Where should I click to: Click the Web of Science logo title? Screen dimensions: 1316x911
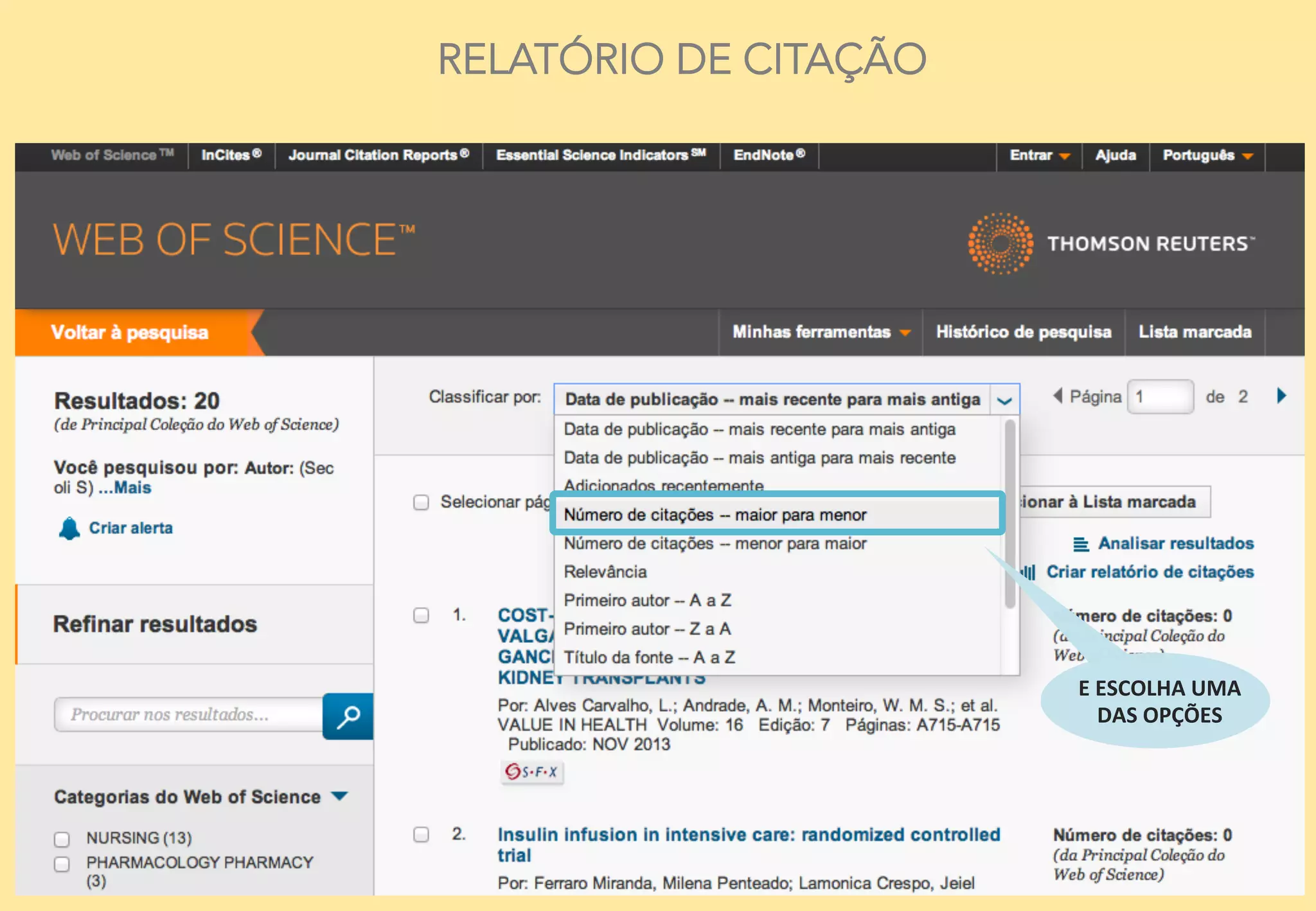tap(234, 240)
